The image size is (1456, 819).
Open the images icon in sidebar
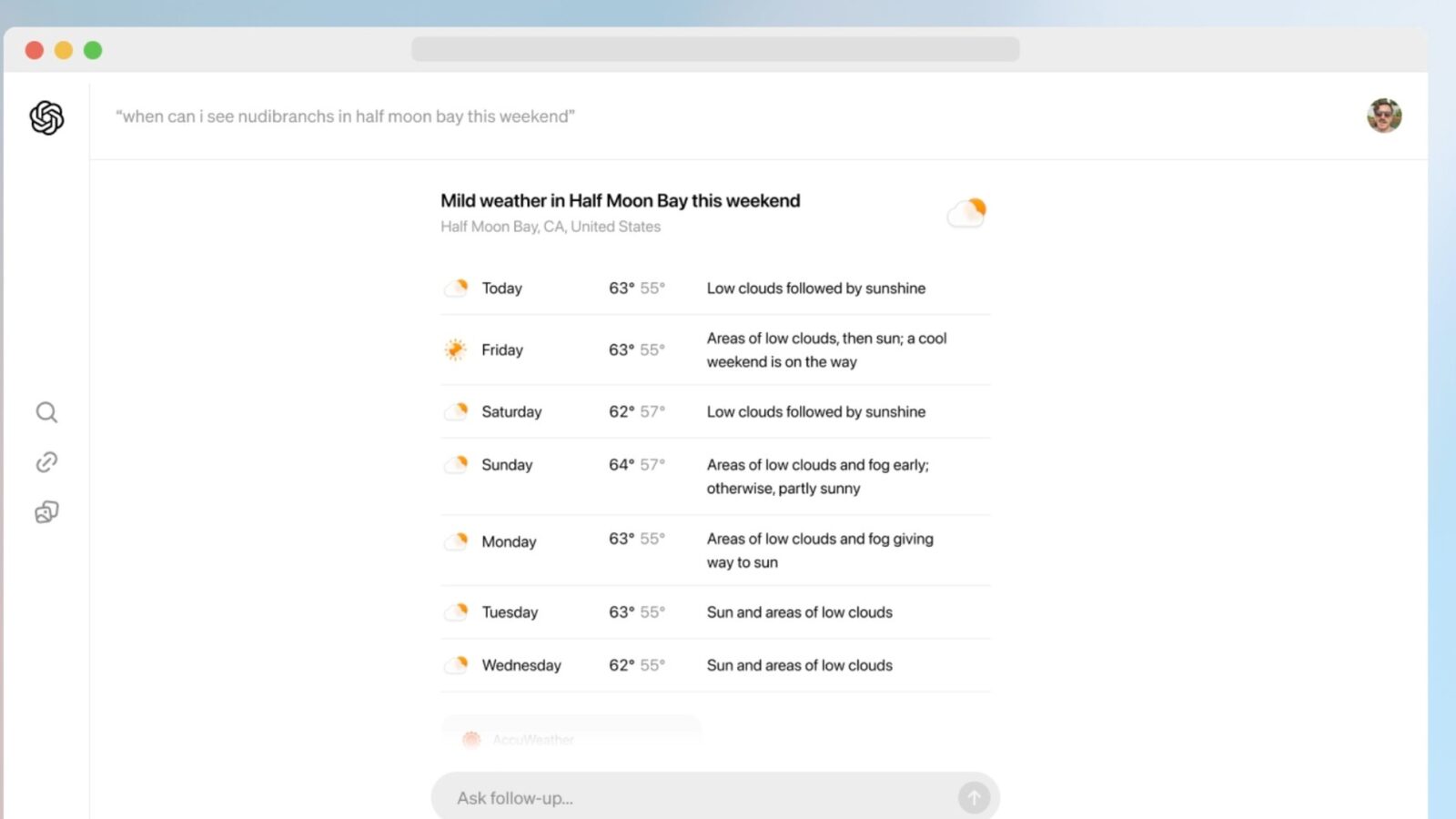pyautogui.click(x=46, y=512)
